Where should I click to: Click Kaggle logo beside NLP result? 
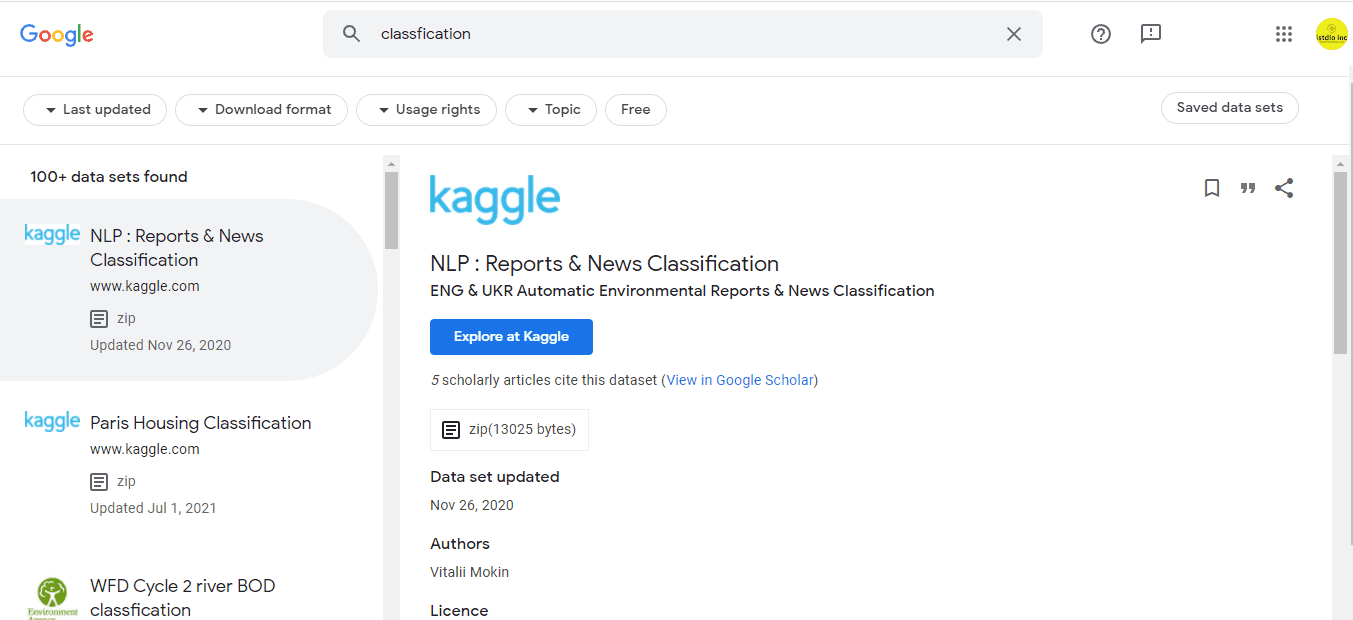point(52,235)
